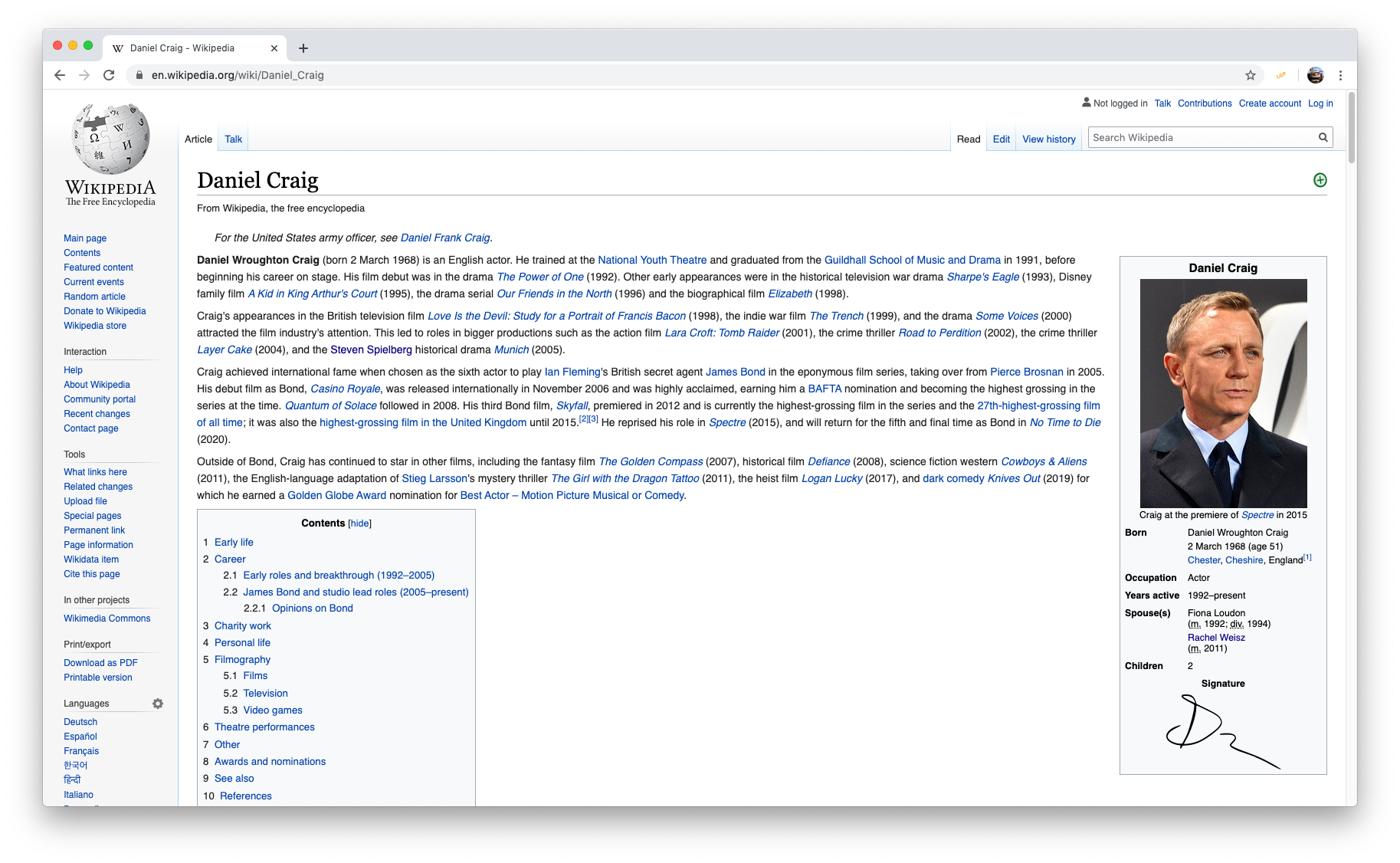Open Featured content link

98,267
